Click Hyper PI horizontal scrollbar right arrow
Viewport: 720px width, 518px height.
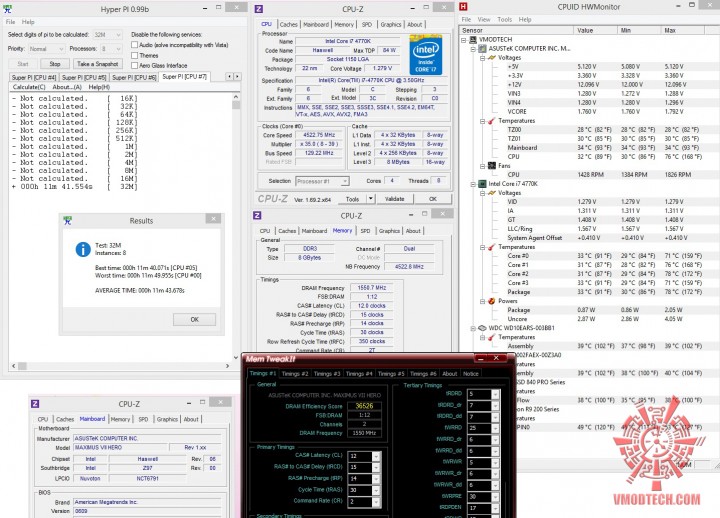227,366
